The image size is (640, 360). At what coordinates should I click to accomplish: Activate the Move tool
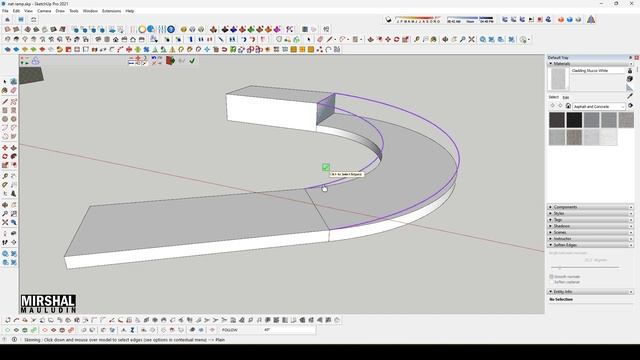5,148
